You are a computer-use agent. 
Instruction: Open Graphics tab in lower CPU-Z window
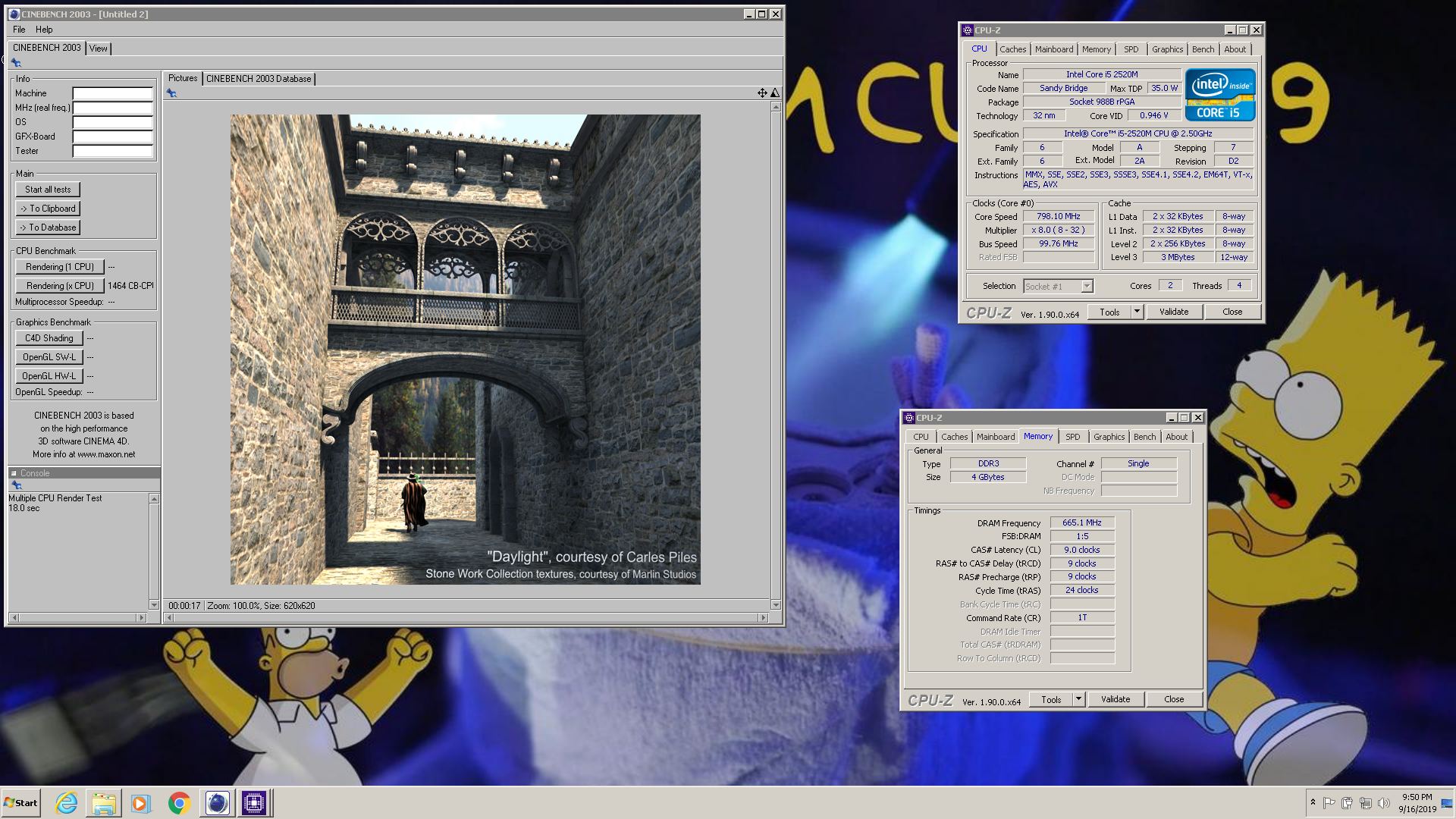[x=1109, y=437]
